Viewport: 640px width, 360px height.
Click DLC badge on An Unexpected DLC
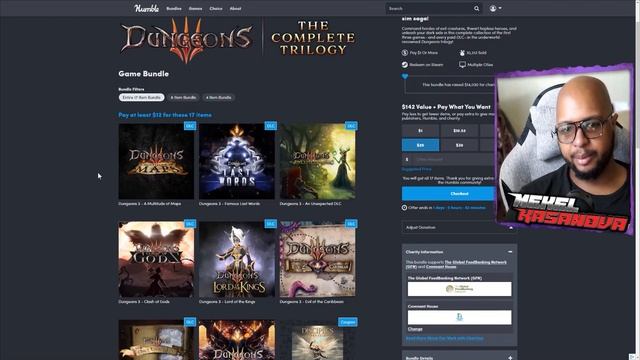tap(351, 126)
